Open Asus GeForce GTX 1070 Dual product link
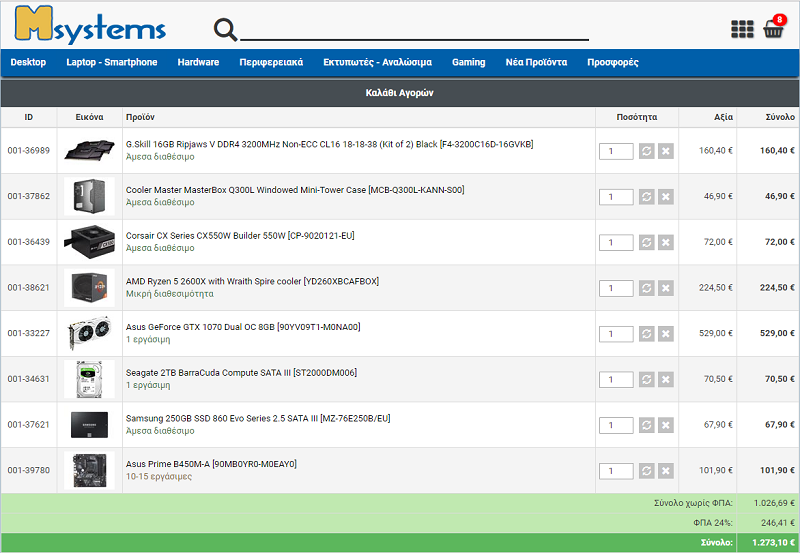Image resolution: width=800 pixels, height=553 pixels. pyautogui.click(x=243, y=327)
